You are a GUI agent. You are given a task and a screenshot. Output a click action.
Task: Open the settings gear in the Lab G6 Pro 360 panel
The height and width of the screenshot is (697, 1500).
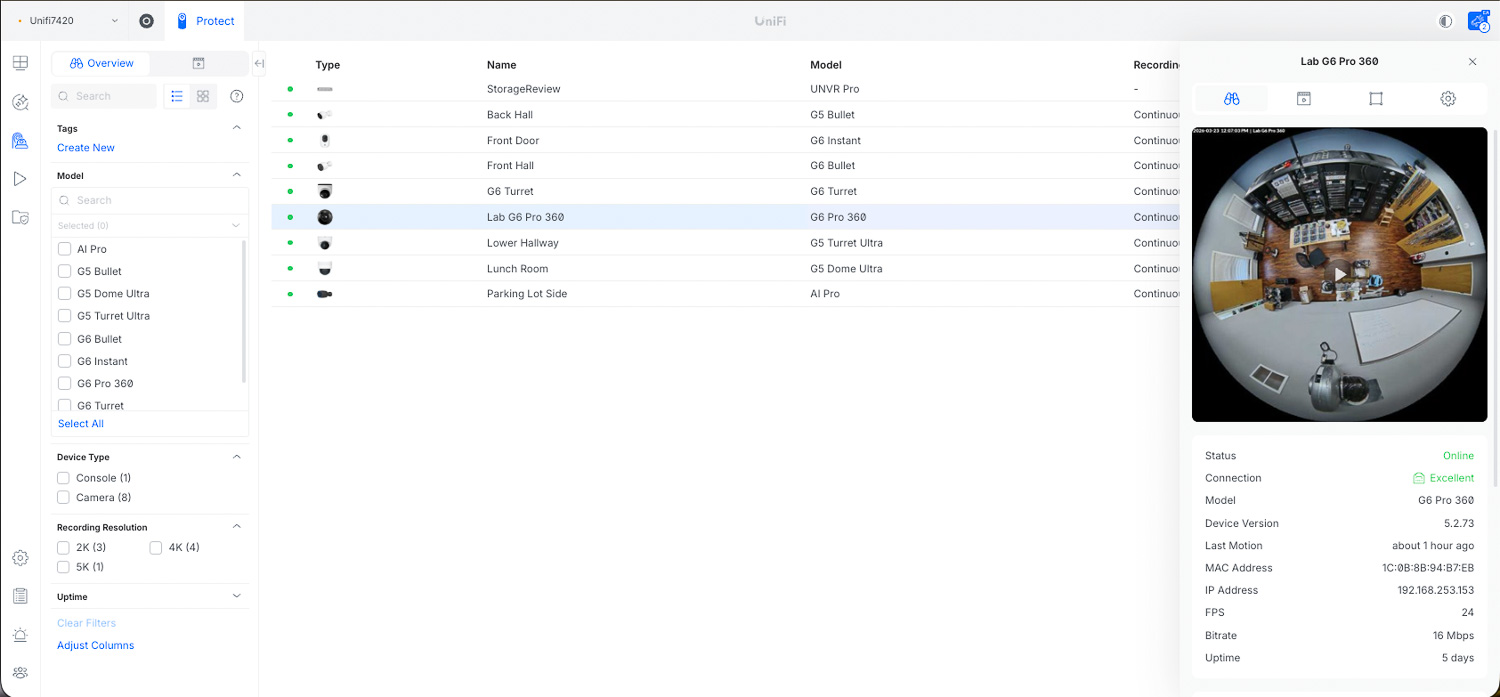(x=1448, y=98)
